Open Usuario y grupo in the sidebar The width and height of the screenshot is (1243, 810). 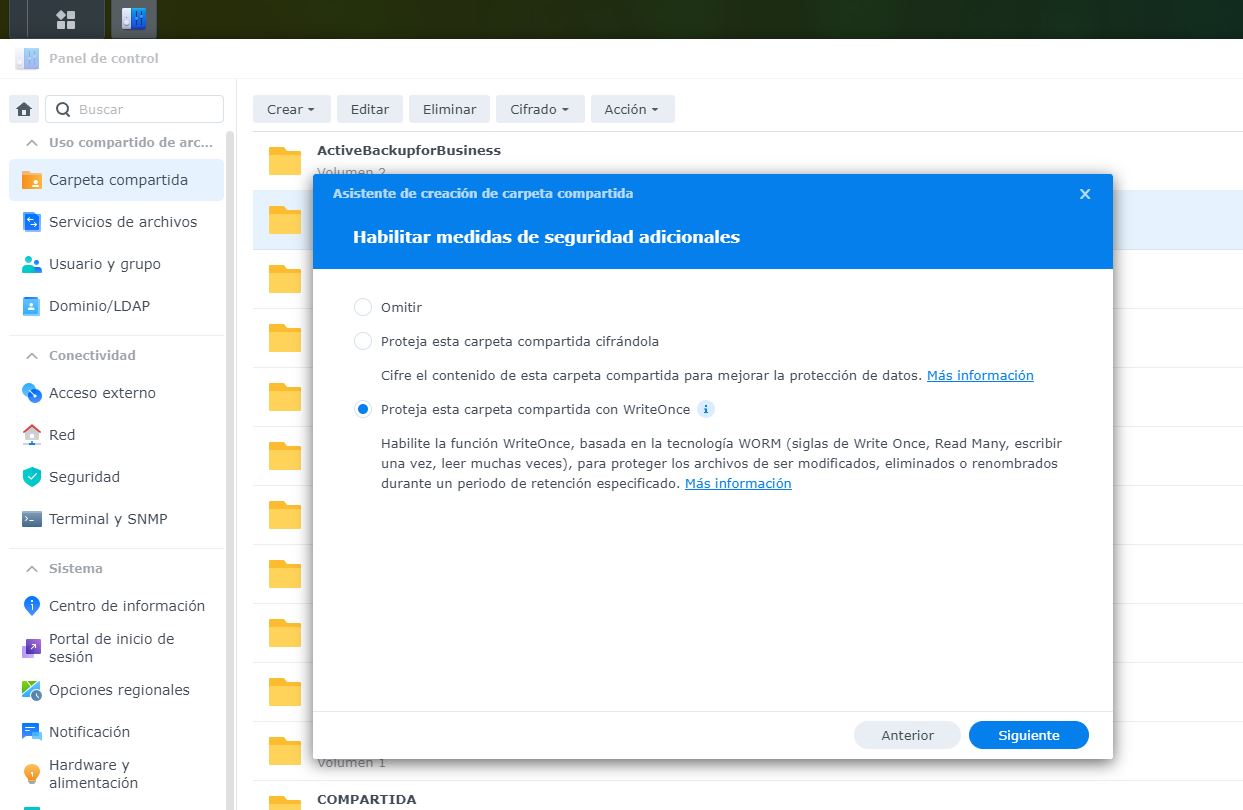click(116, 264)
